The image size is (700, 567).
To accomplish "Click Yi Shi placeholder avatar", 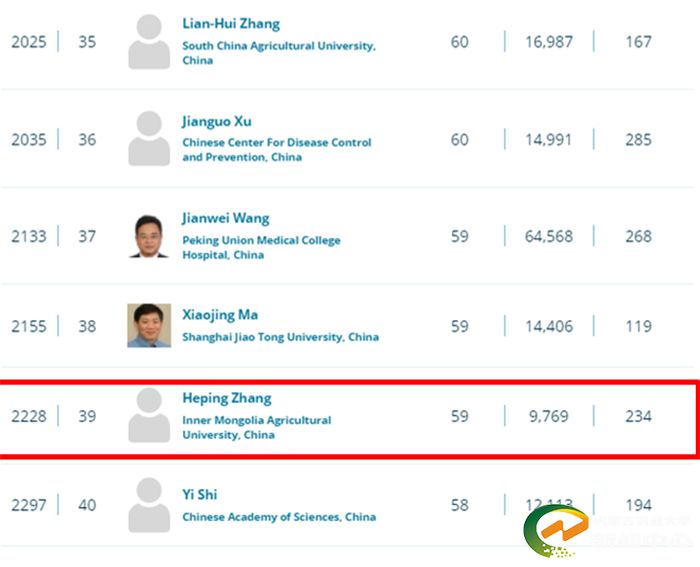I will [x=149, y=504].
